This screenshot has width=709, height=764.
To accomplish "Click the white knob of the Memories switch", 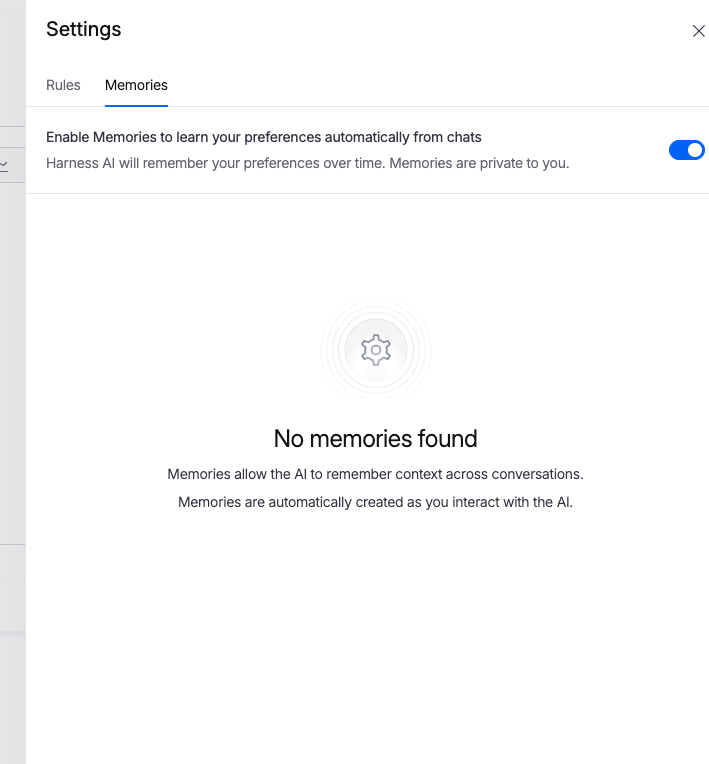I will click(695, 150).
